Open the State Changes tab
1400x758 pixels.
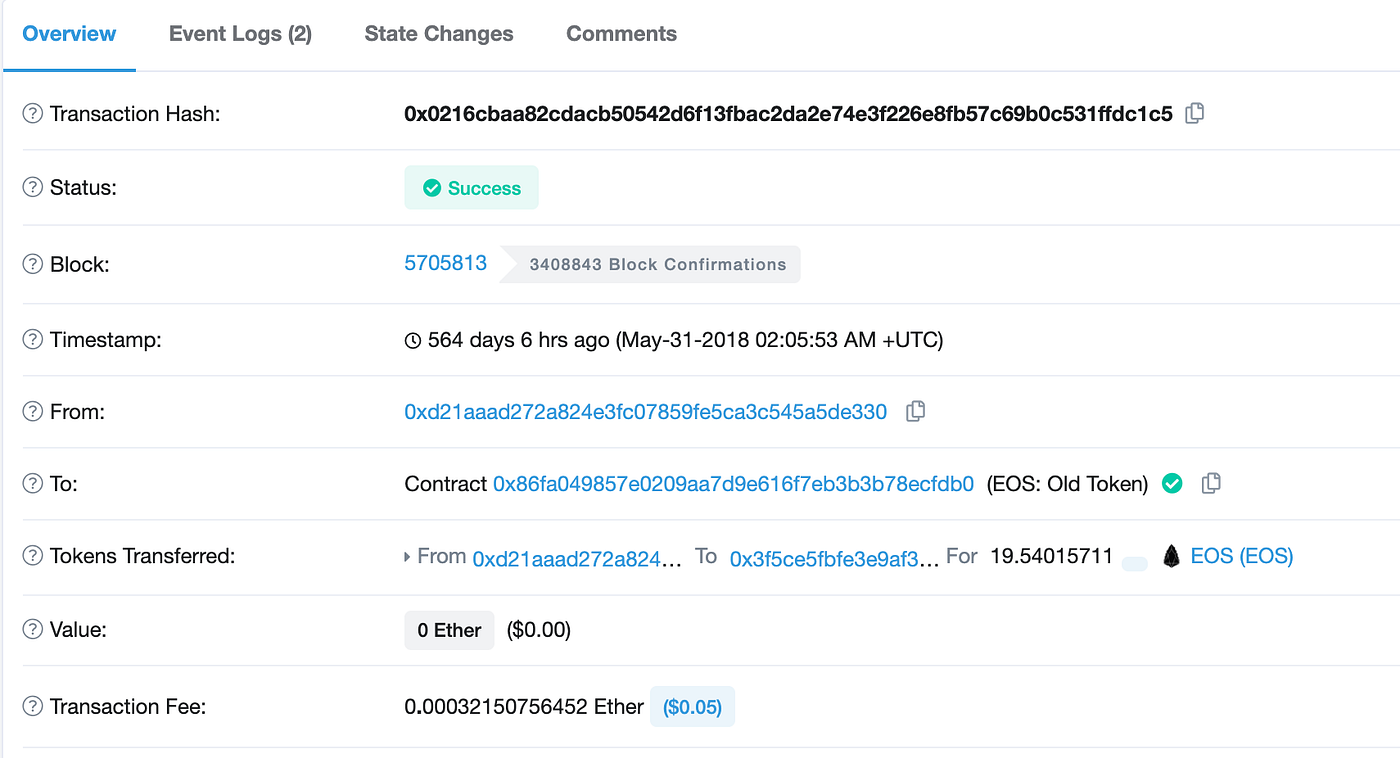tap(439, 34)
